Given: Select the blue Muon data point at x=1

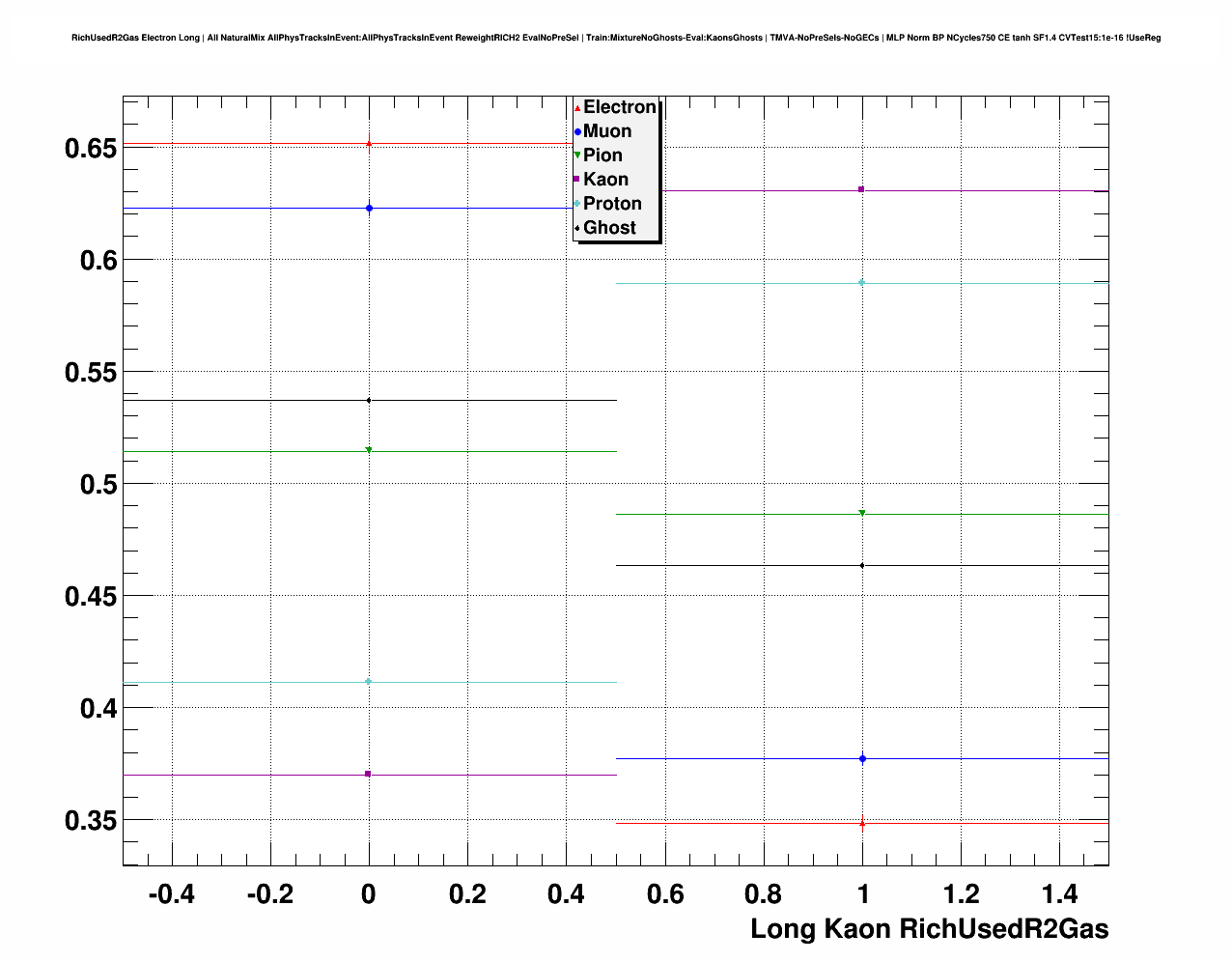Looking at the screenshot, I should coord(862,759).
